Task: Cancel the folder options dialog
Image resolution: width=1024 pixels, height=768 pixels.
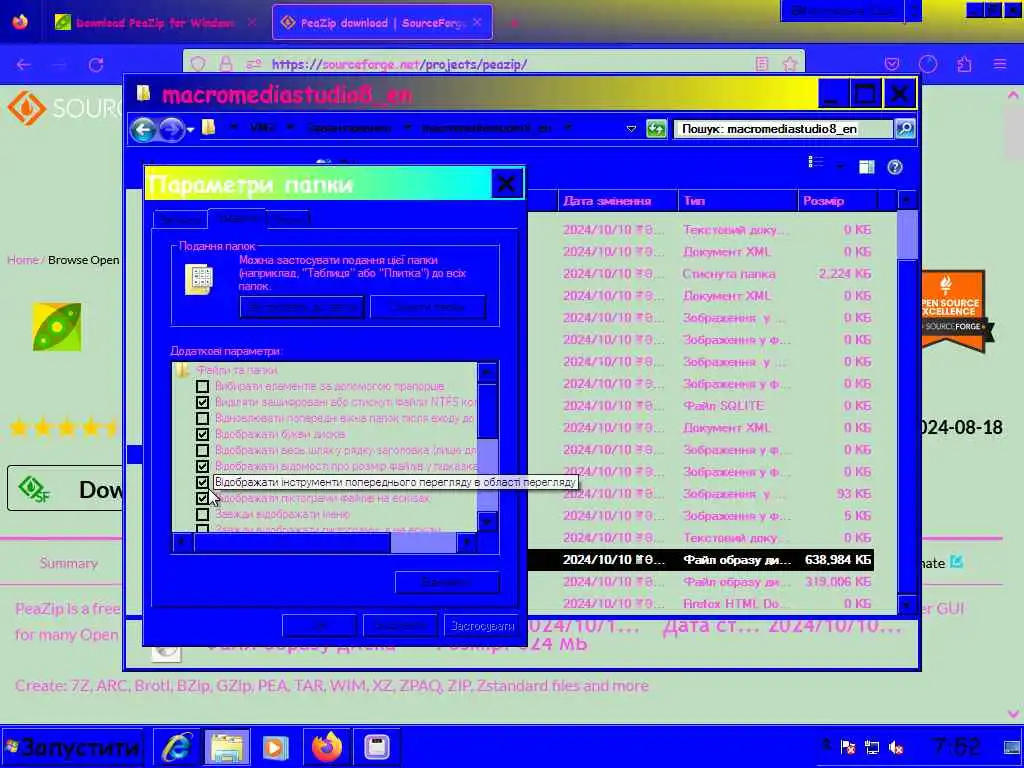Action: pyautogui.click(x=400, y=625)
